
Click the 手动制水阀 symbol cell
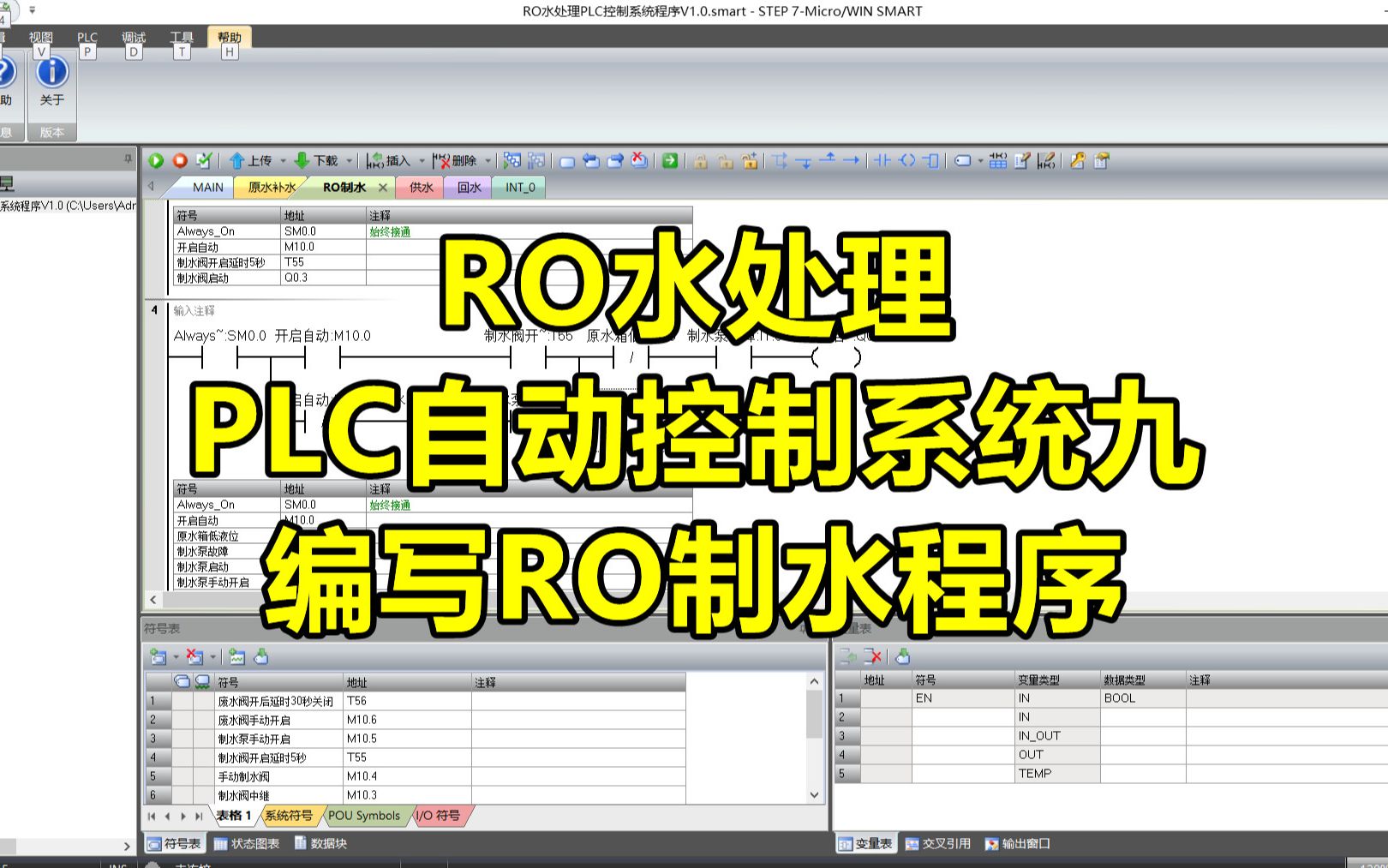[x=278, y=776]
